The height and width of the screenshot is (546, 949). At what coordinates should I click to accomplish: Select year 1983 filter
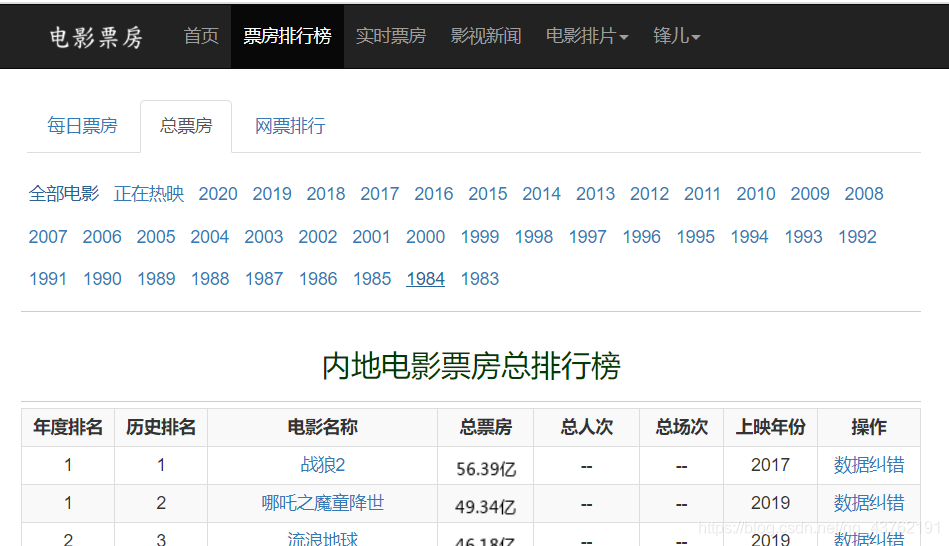point(479,279)
